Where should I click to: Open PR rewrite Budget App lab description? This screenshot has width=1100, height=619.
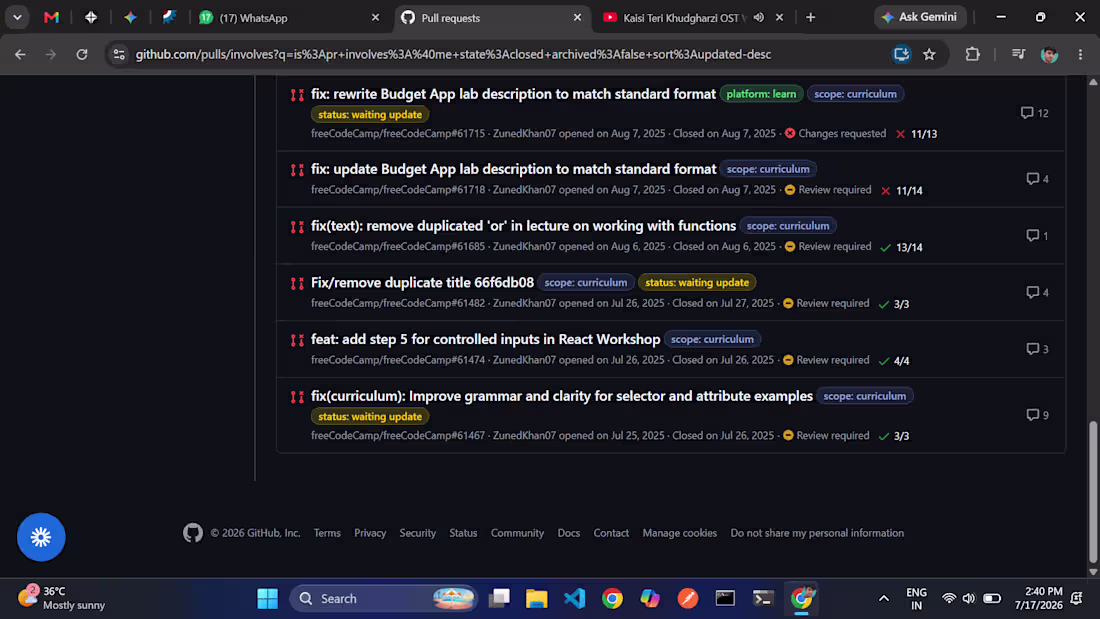pos(514,93)
